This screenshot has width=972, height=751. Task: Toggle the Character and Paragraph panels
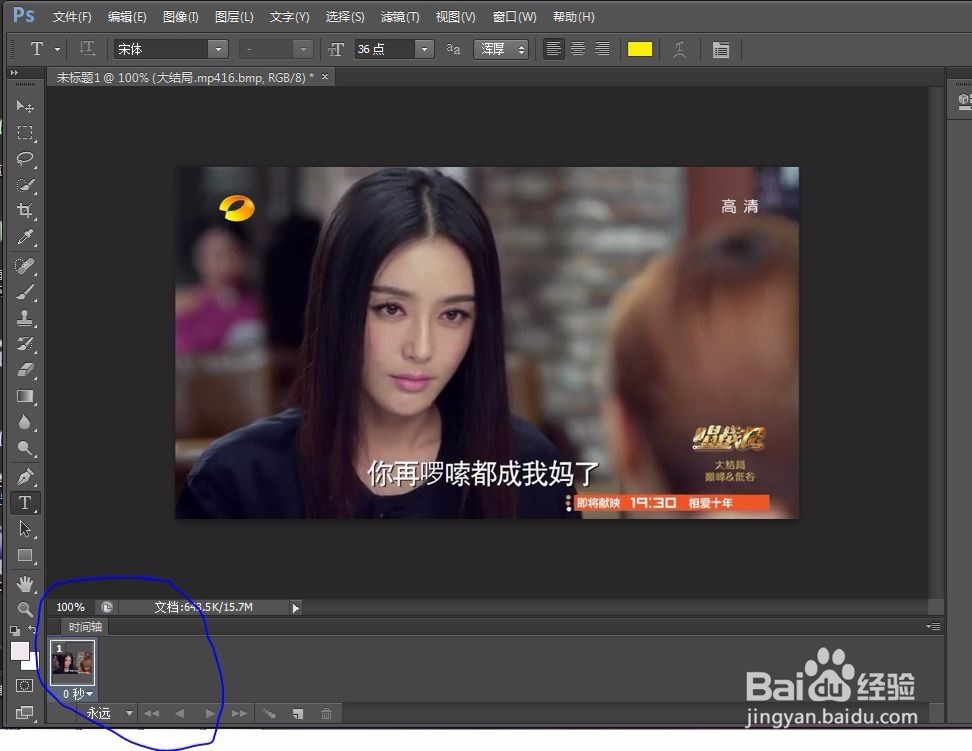tap(720, 50)
